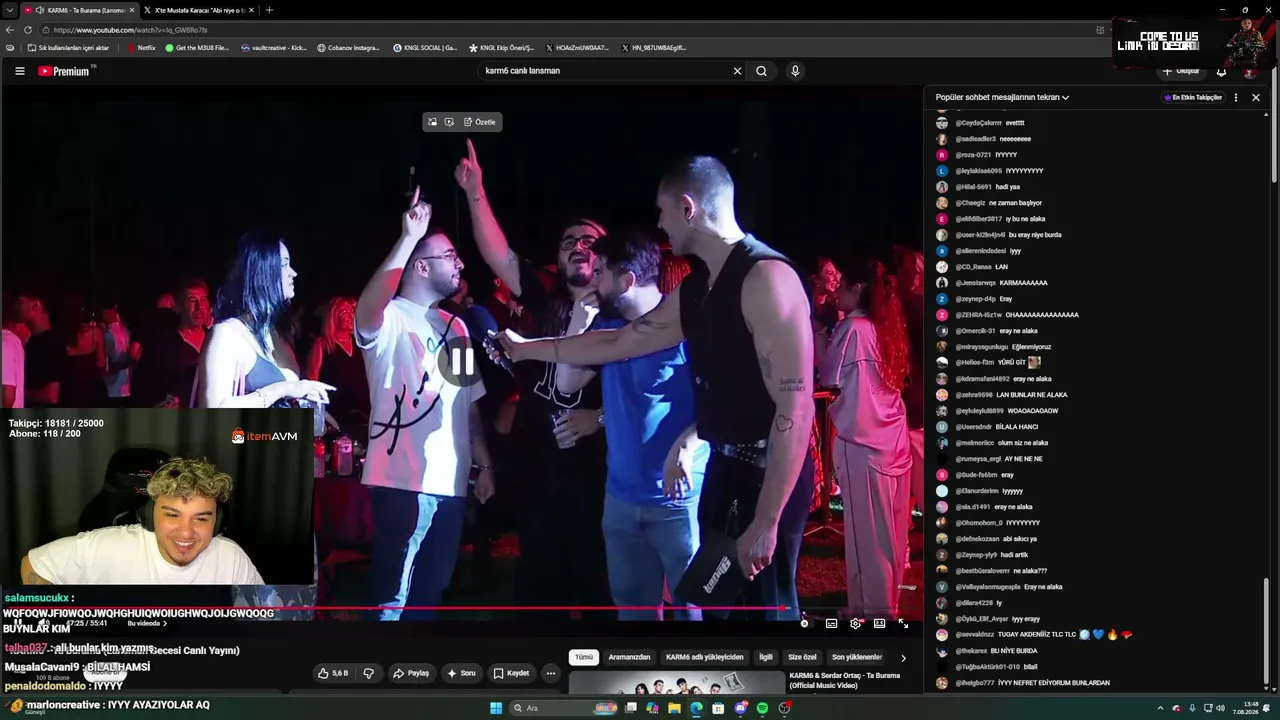Screen dimensions: 1280x720
Task: Open 'Get the M3U8 File' bookmark
Action: [197, 47]
